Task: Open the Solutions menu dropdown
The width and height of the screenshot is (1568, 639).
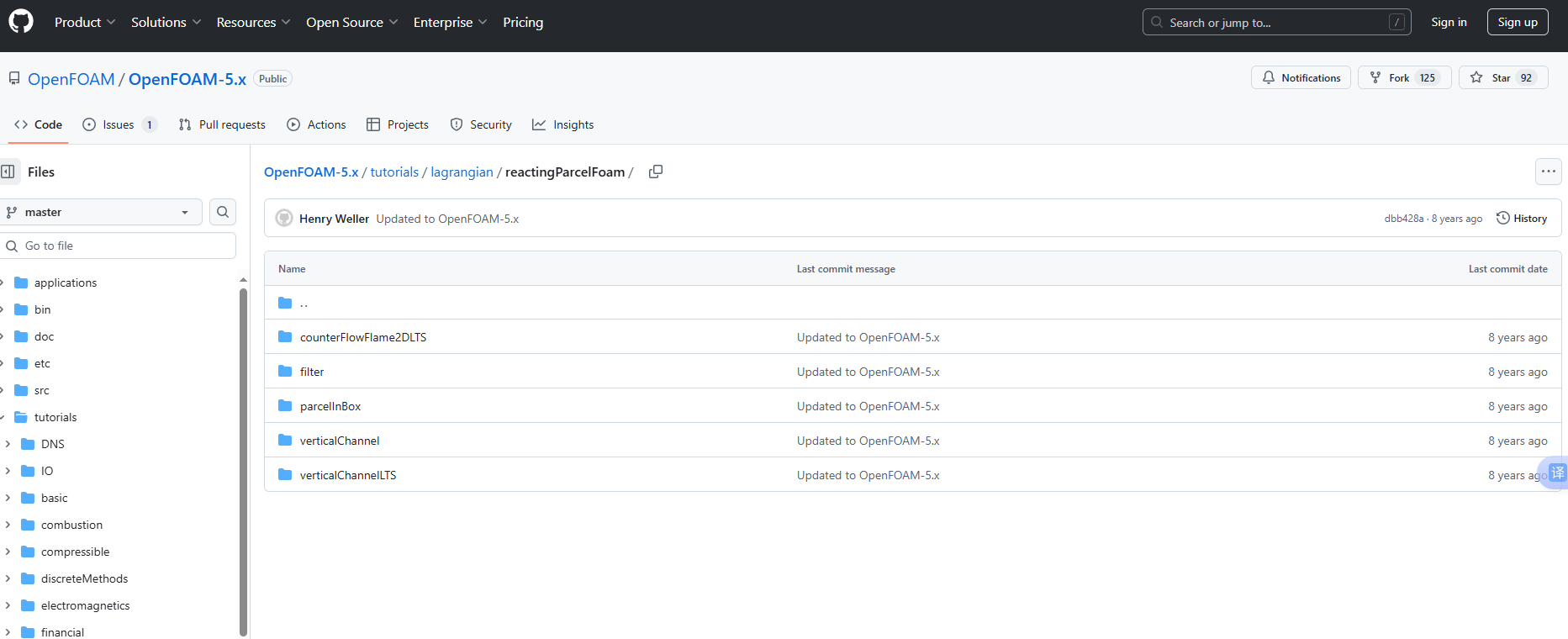Action: [x=166, y=22]
